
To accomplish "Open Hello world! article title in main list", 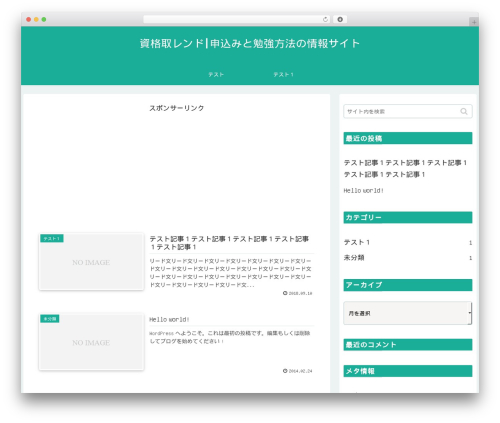I will point(169,319).
